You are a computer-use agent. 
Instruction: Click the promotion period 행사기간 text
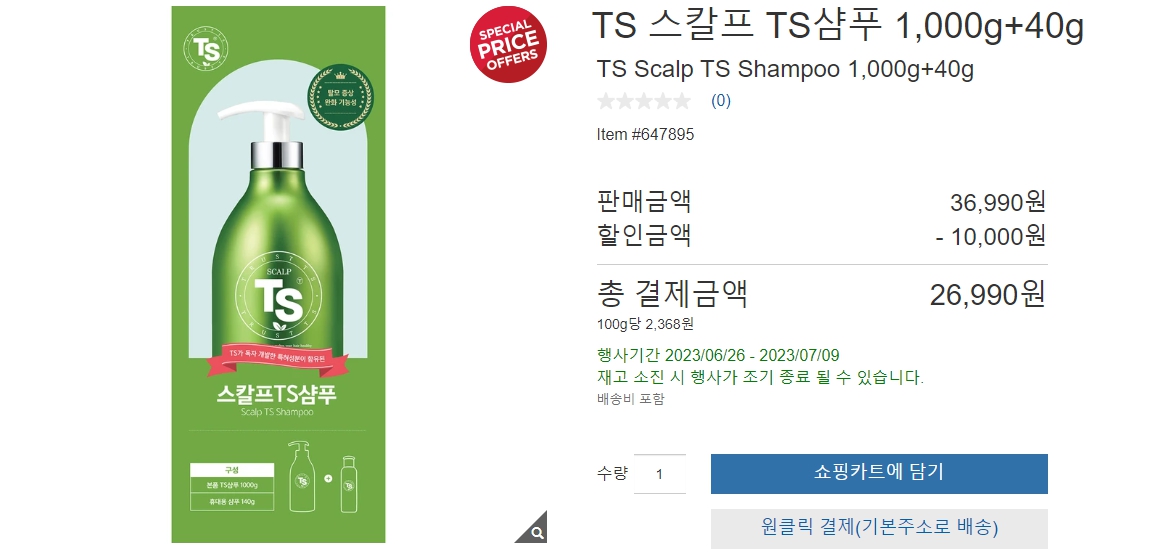[x=718, y=356]
